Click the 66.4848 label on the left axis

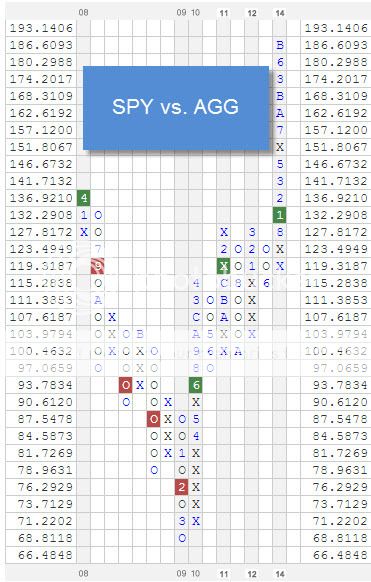pyautogui.click(x=45, y=555)
